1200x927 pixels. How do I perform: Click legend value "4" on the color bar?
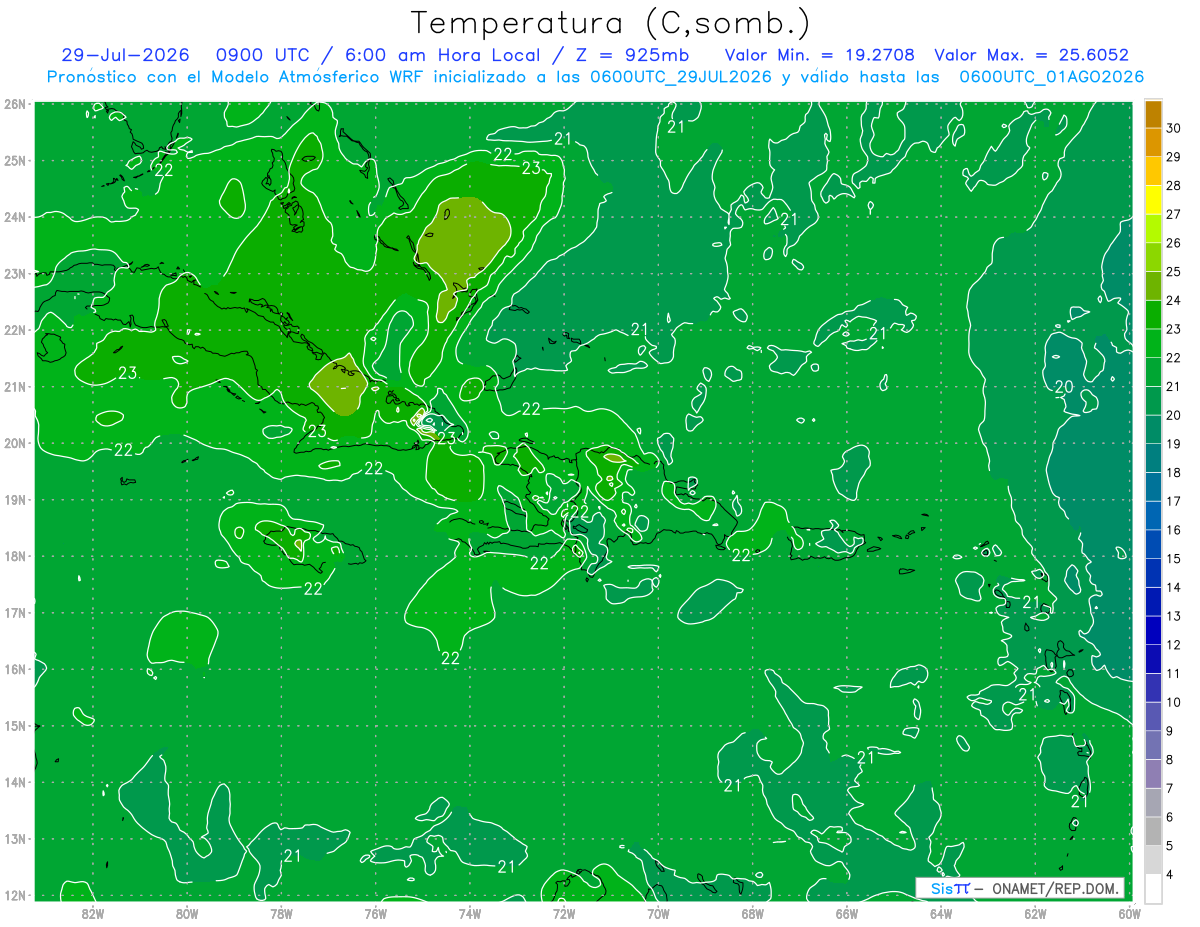click(x=1170, y=874)
